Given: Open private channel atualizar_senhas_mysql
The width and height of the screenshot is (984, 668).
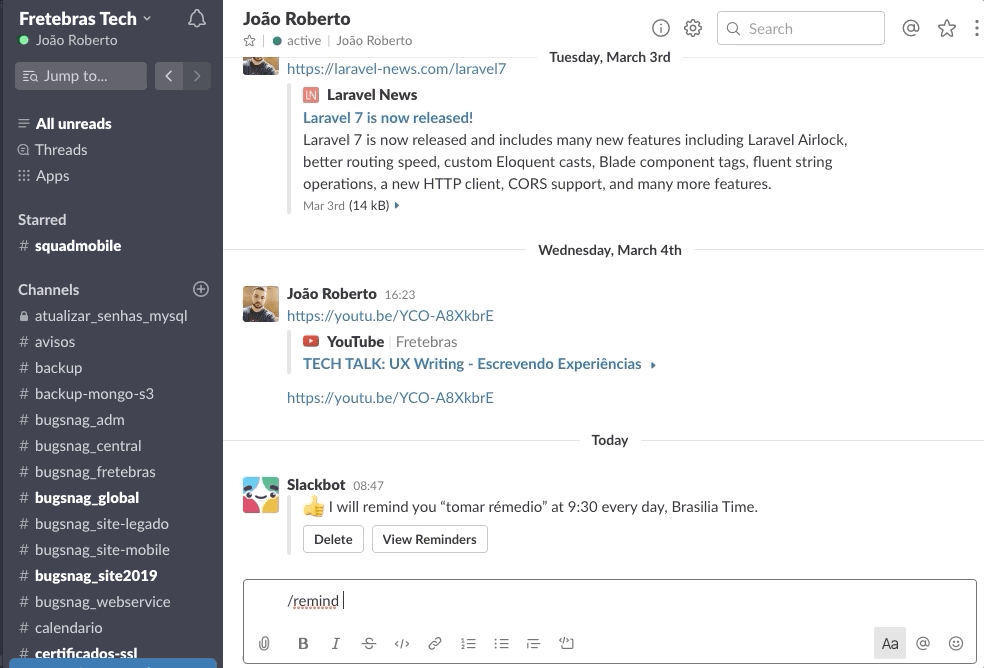Looking at the screenshot, I should [x=111, y=316].
